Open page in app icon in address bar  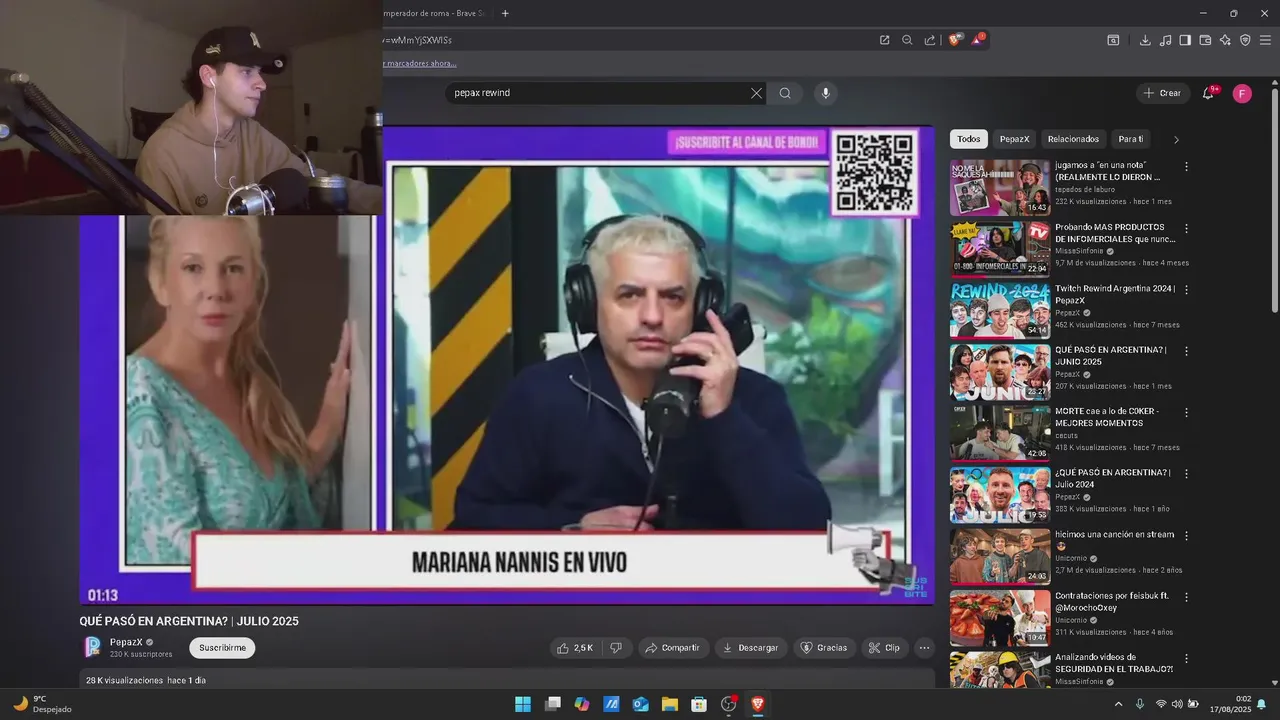(884, 40)
